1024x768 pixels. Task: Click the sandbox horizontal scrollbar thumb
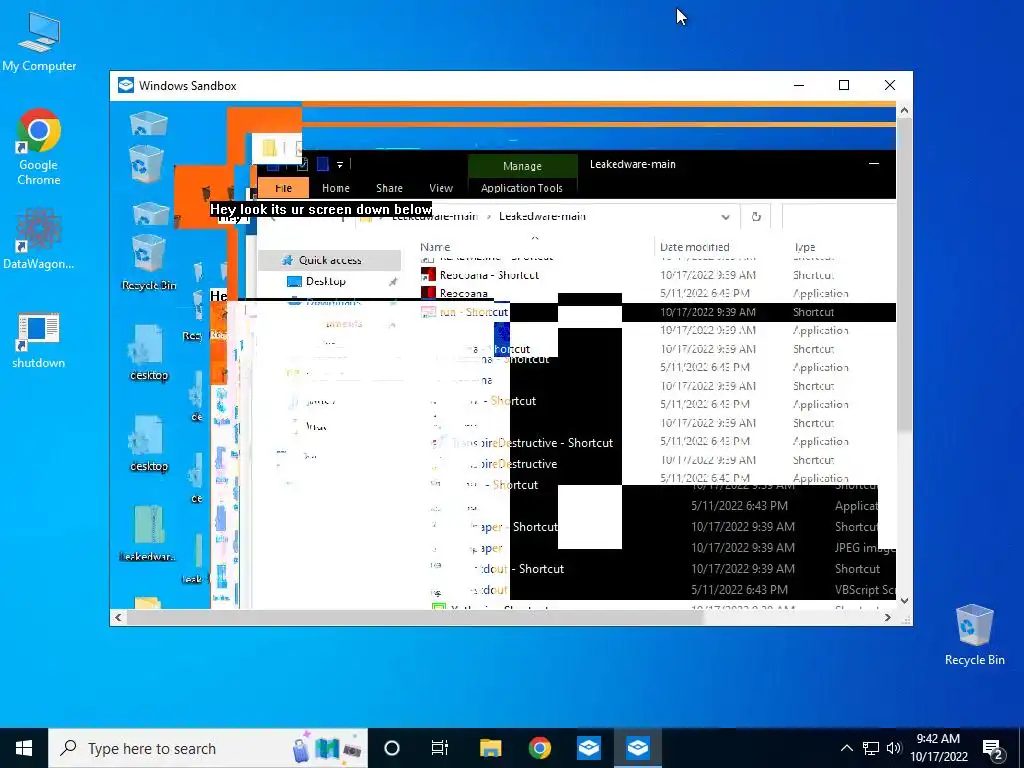415,617
